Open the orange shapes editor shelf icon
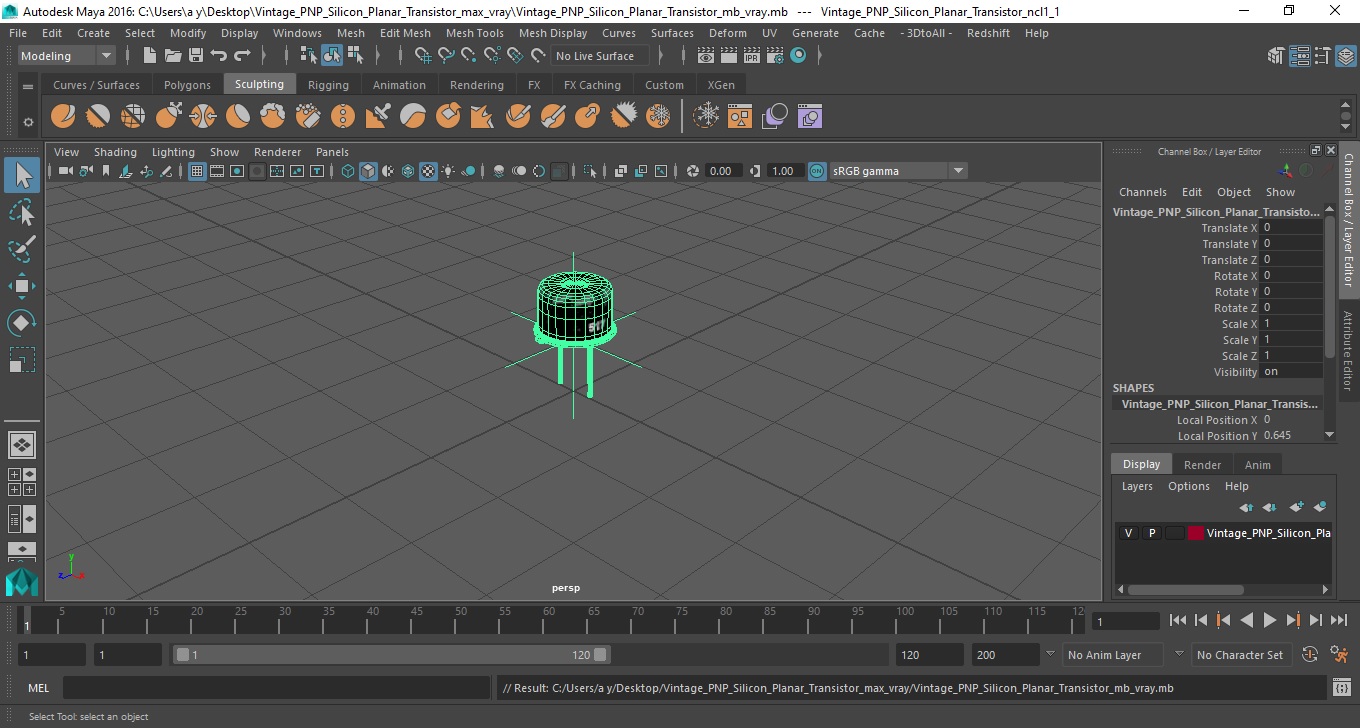Screen dimensions: 1360x728 click(740, 117)
